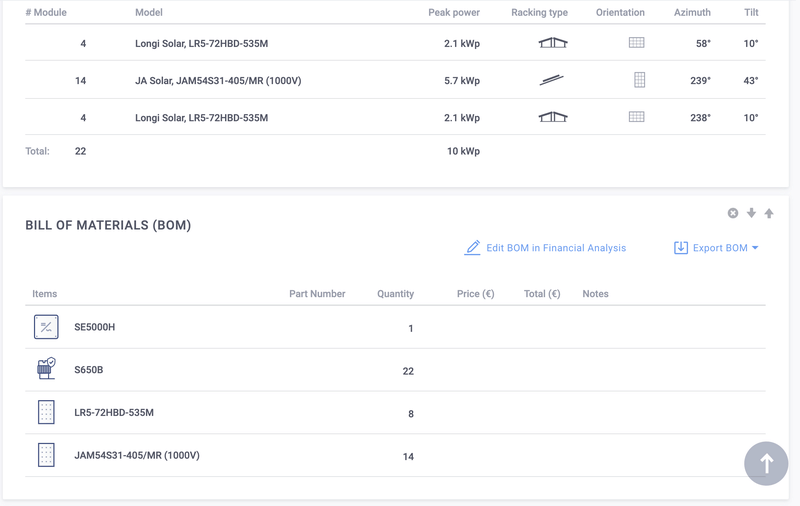Viewport: 800px width, 506px height.
Task: Click the SE5000H inverter icon
Action: point(46,327)
